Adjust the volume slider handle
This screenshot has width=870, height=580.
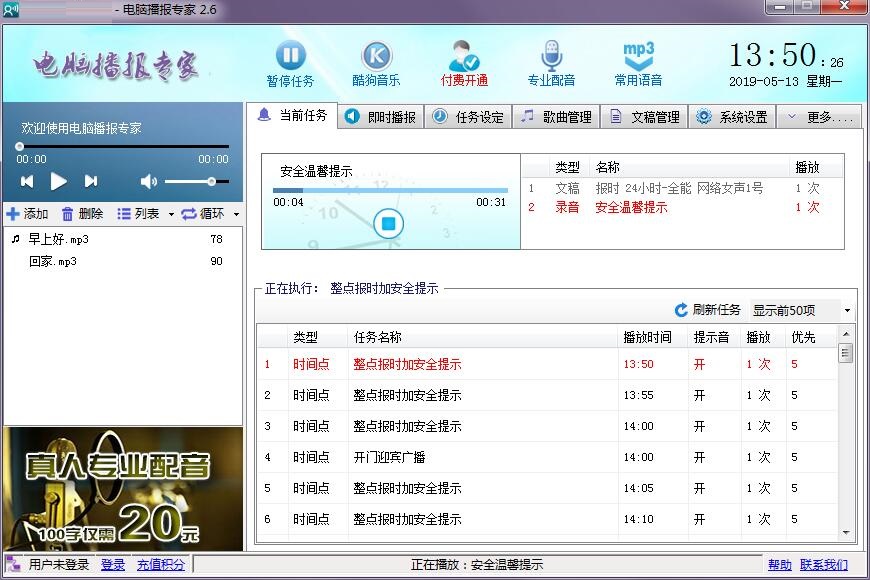point(211,181)
